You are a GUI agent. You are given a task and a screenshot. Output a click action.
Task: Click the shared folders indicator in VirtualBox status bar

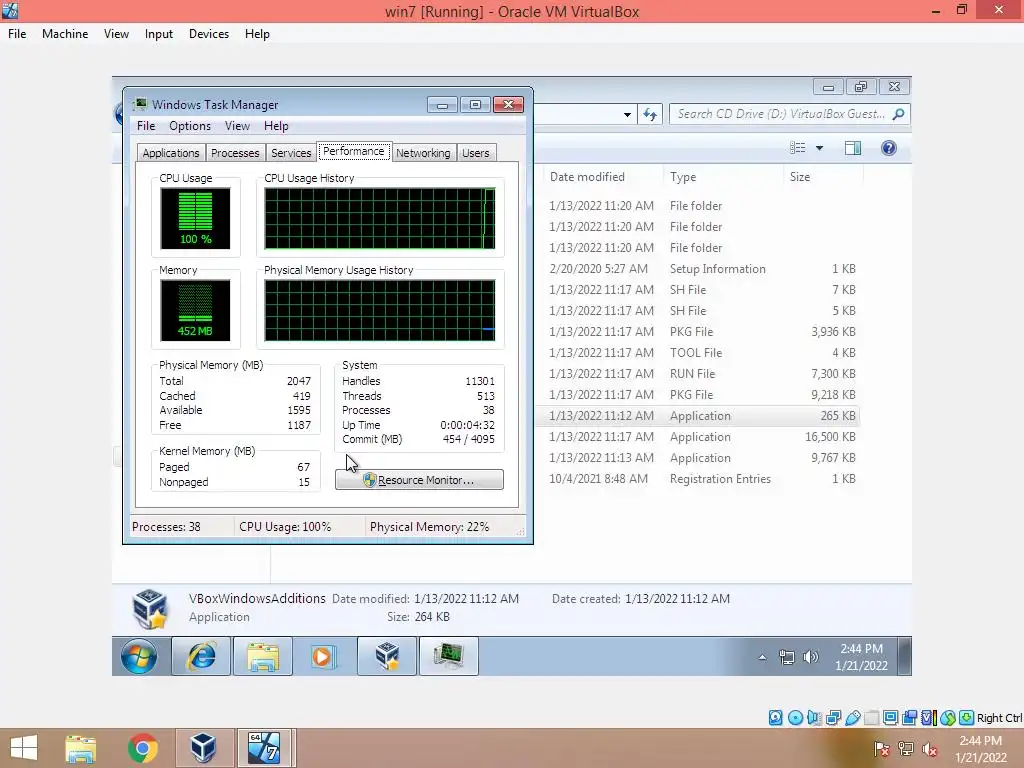tap(871, 718)
